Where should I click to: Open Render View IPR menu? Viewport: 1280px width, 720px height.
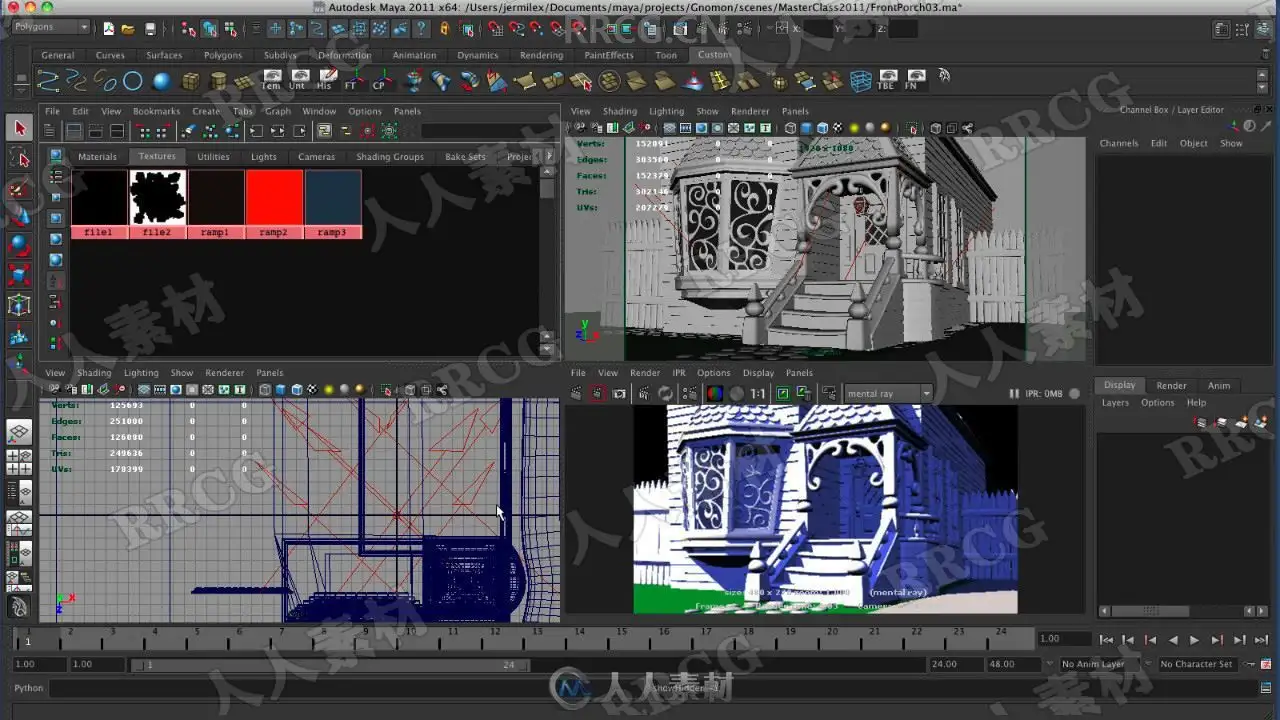[x=679, y=373]
